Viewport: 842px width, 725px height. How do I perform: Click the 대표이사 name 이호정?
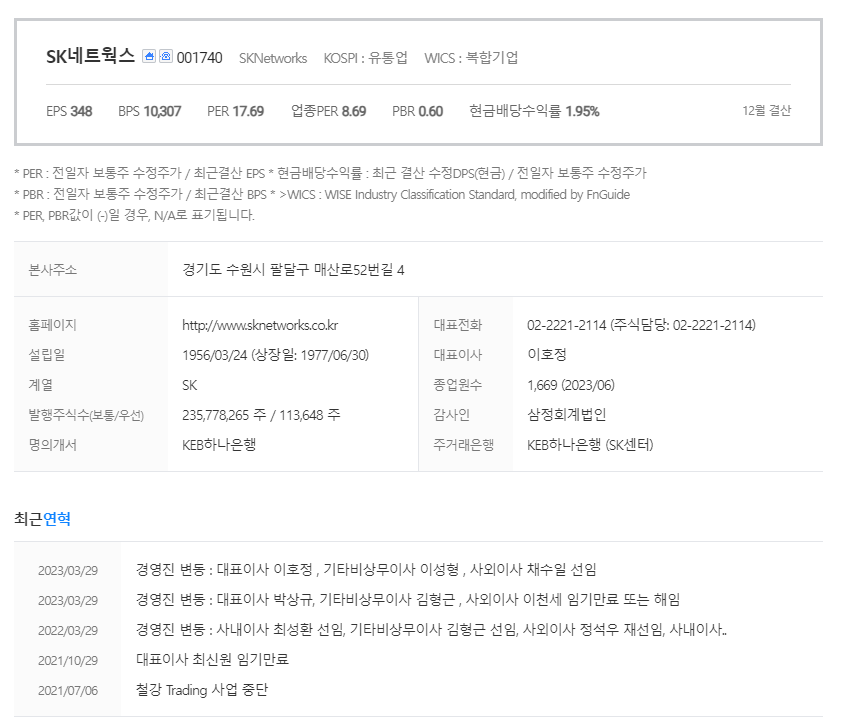[x=547, y=355]
